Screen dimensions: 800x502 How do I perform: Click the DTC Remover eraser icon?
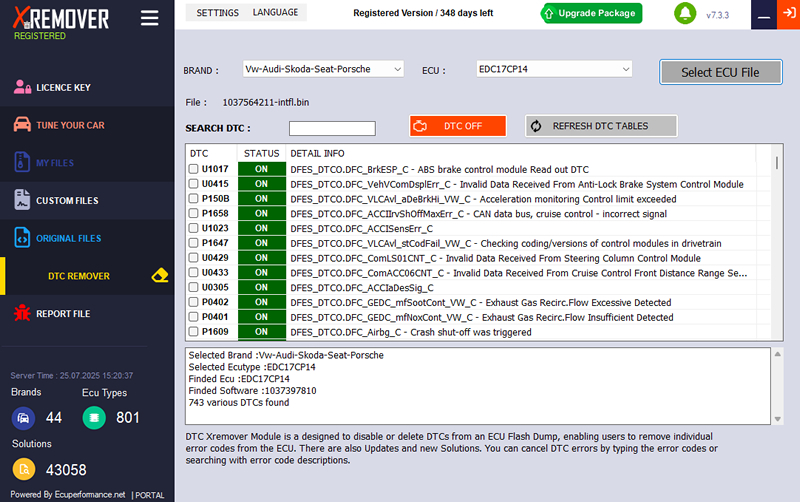[x=160, y=275]
